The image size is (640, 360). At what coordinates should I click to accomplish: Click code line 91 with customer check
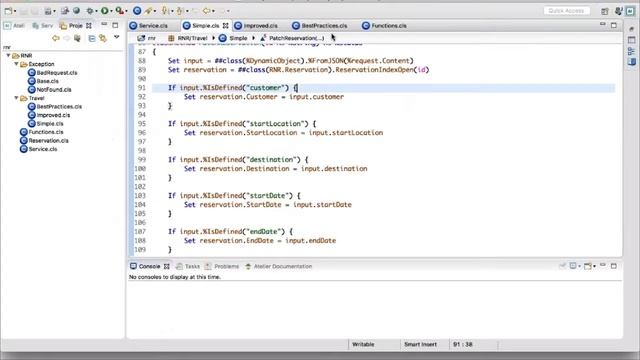tap(384, 88)
